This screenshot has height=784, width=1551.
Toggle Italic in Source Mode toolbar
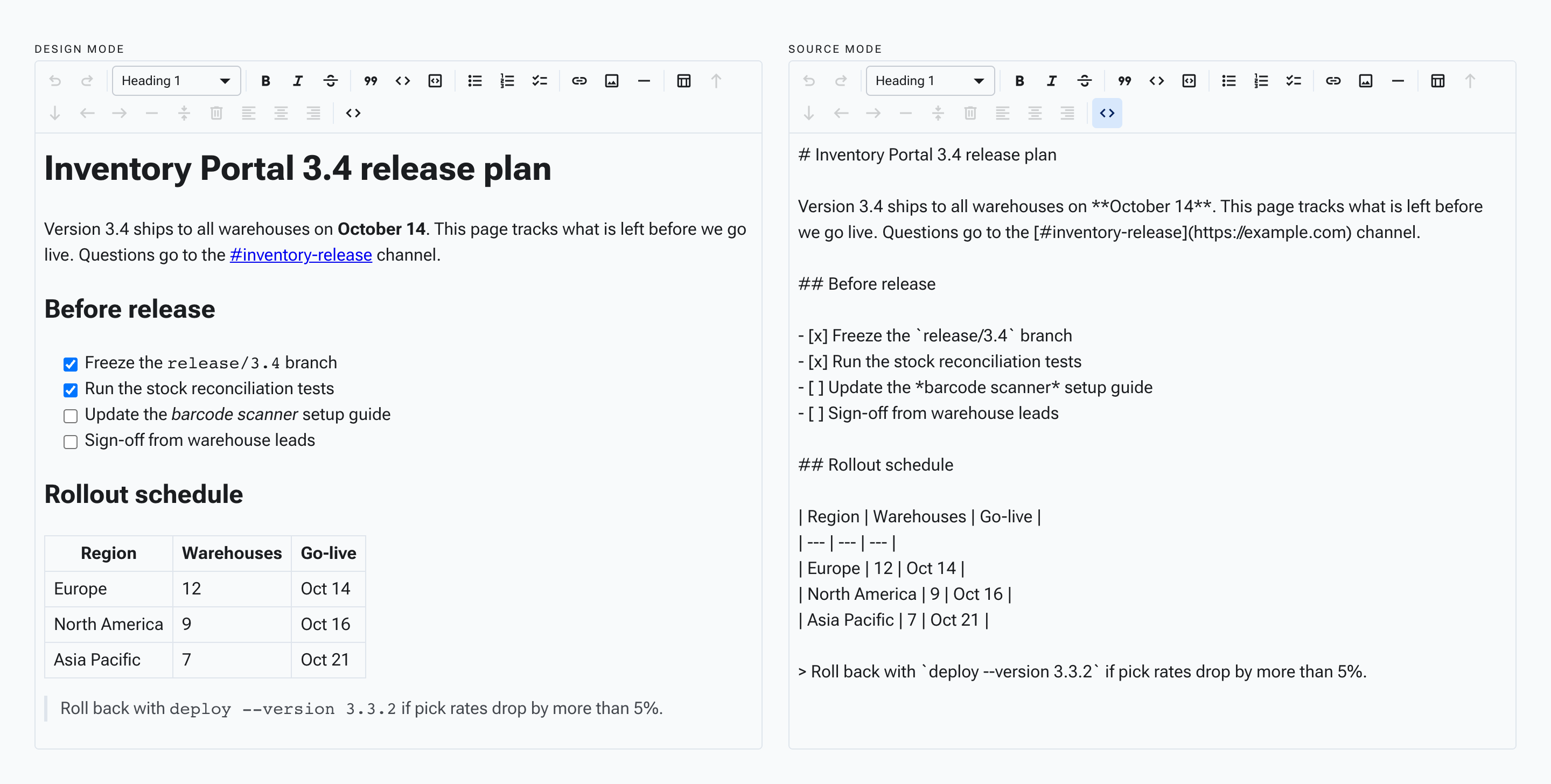click(x=1052, y=81)
